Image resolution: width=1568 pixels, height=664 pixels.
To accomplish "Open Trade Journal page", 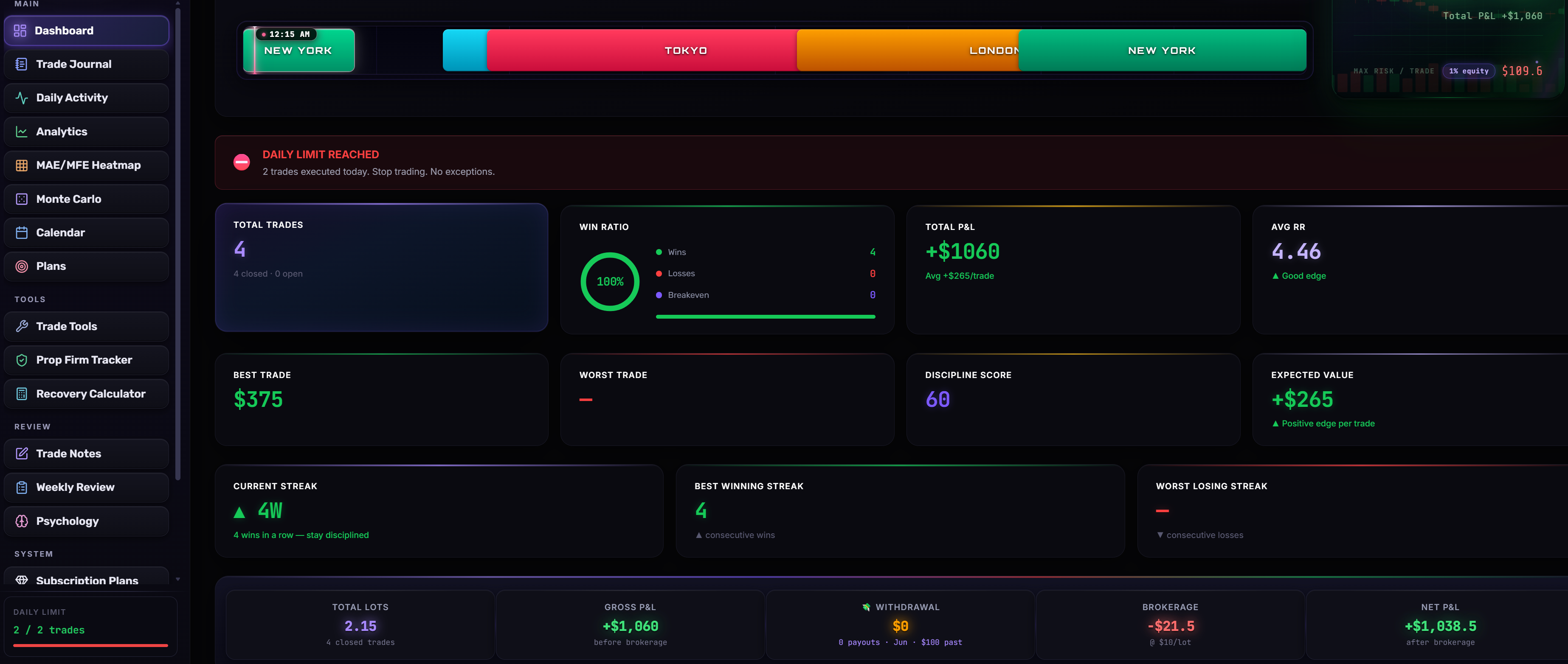I will [x=87, y=64].
